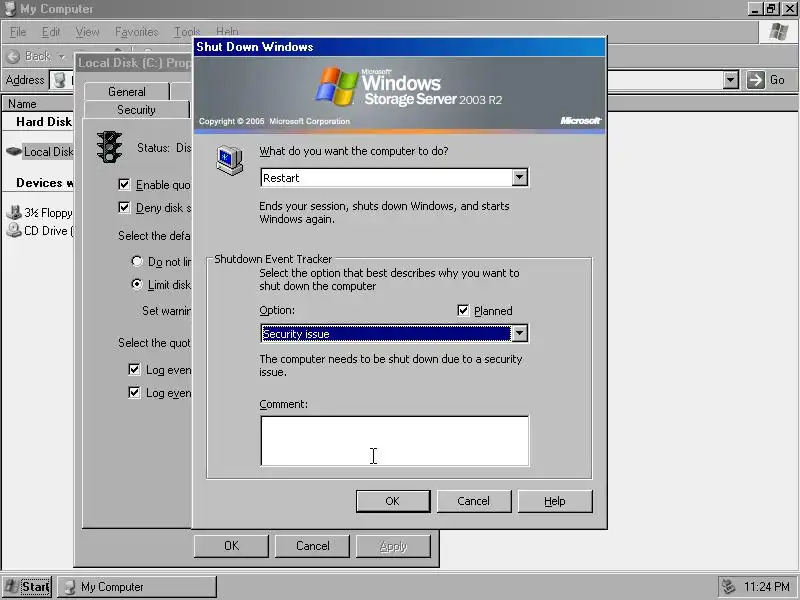
Task: Open Help in Shut Down dialog
Action: point(555,501)
